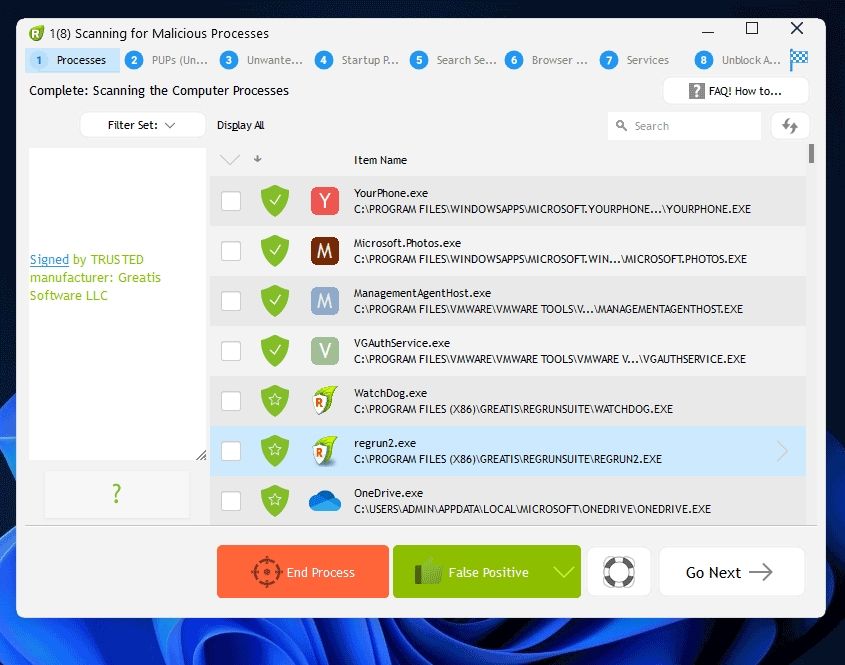The width and height of the screenshot is (845, 665).
Task: Click the Item Name column header
Action: click(x=380, y=160)
